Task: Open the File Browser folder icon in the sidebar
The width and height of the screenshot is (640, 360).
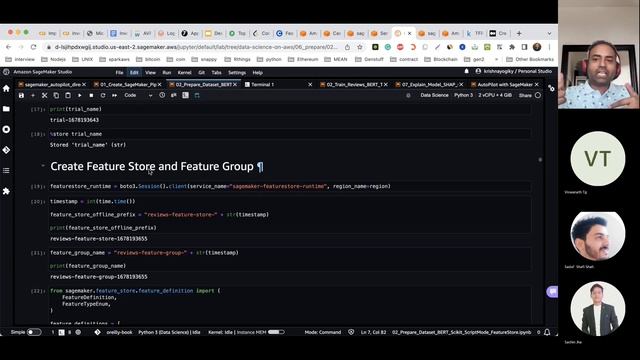Action: coord(6,109)
